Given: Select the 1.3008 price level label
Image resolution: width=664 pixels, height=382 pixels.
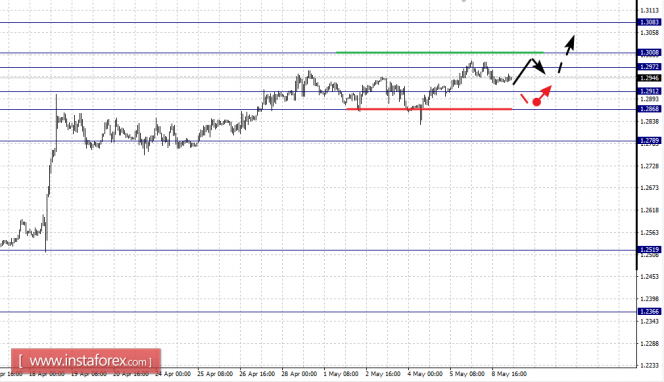Looking at the screenshot, I should (649, 53).
